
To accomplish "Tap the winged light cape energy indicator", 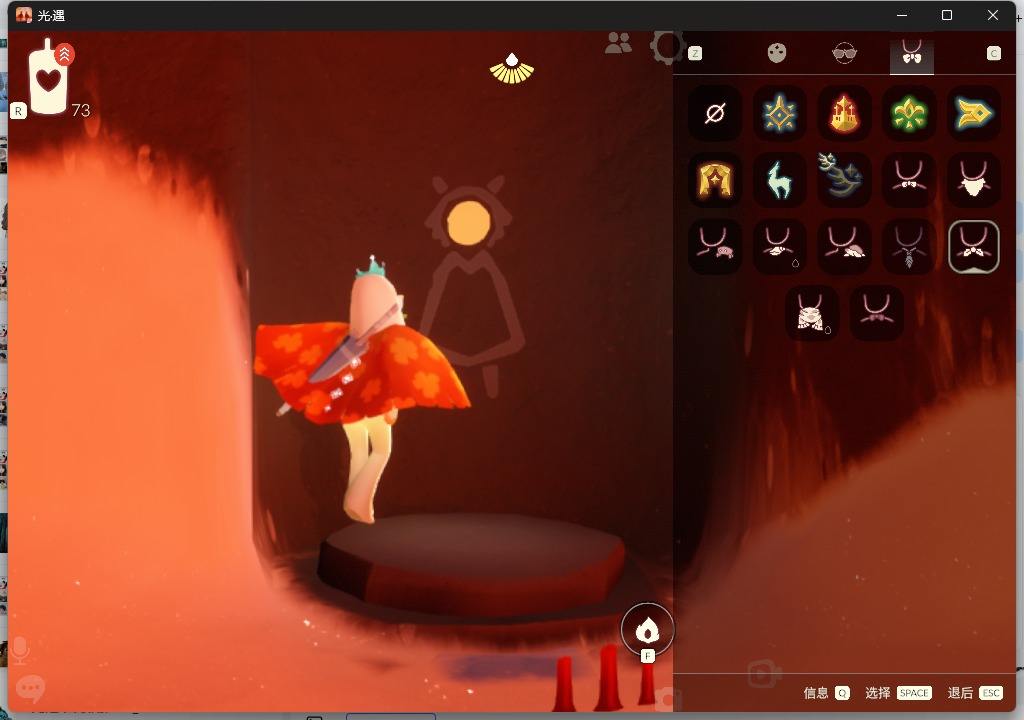I will (x=512, y=69).
